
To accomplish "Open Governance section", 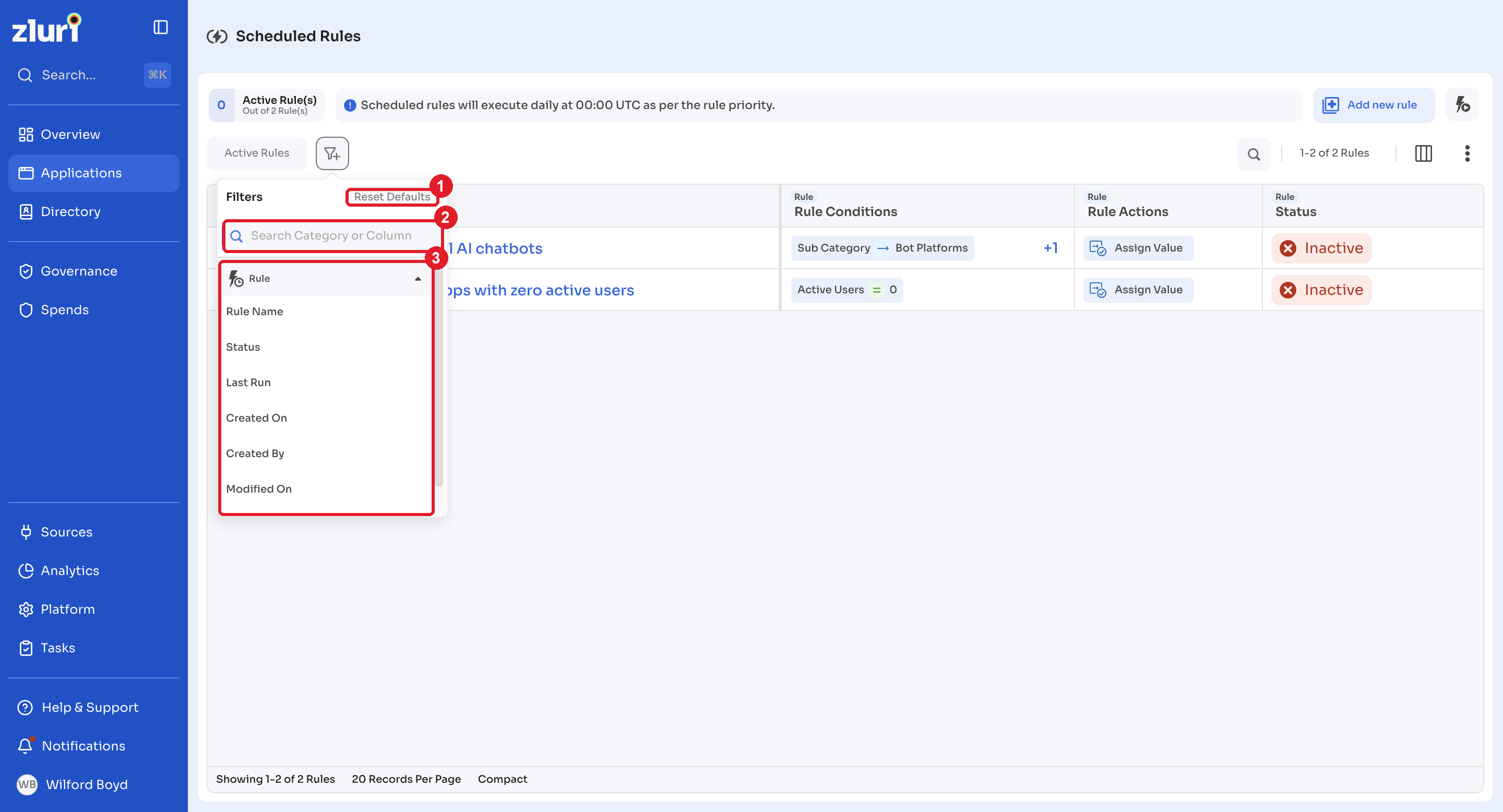I will [x=94, y=271].
